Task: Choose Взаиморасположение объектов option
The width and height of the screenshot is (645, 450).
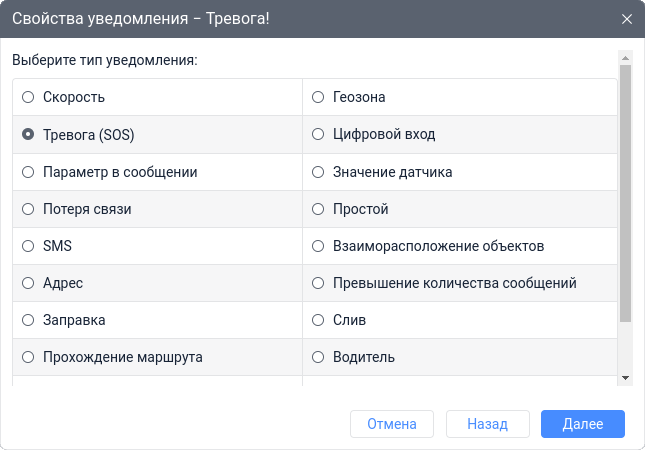Action: (318, 246)
